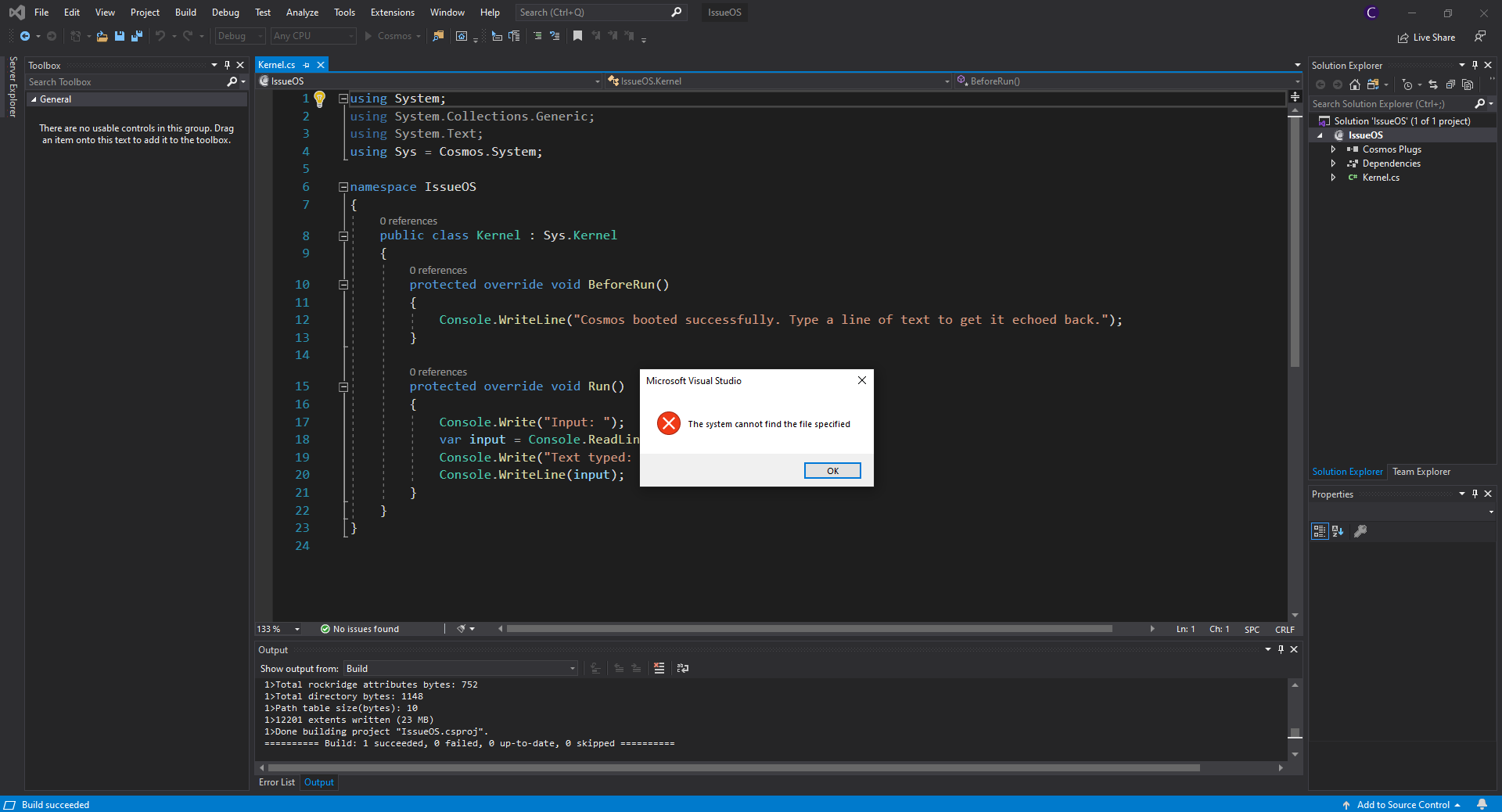
Task: Click the Open File folder icon
Action: [x=102, y=36]
